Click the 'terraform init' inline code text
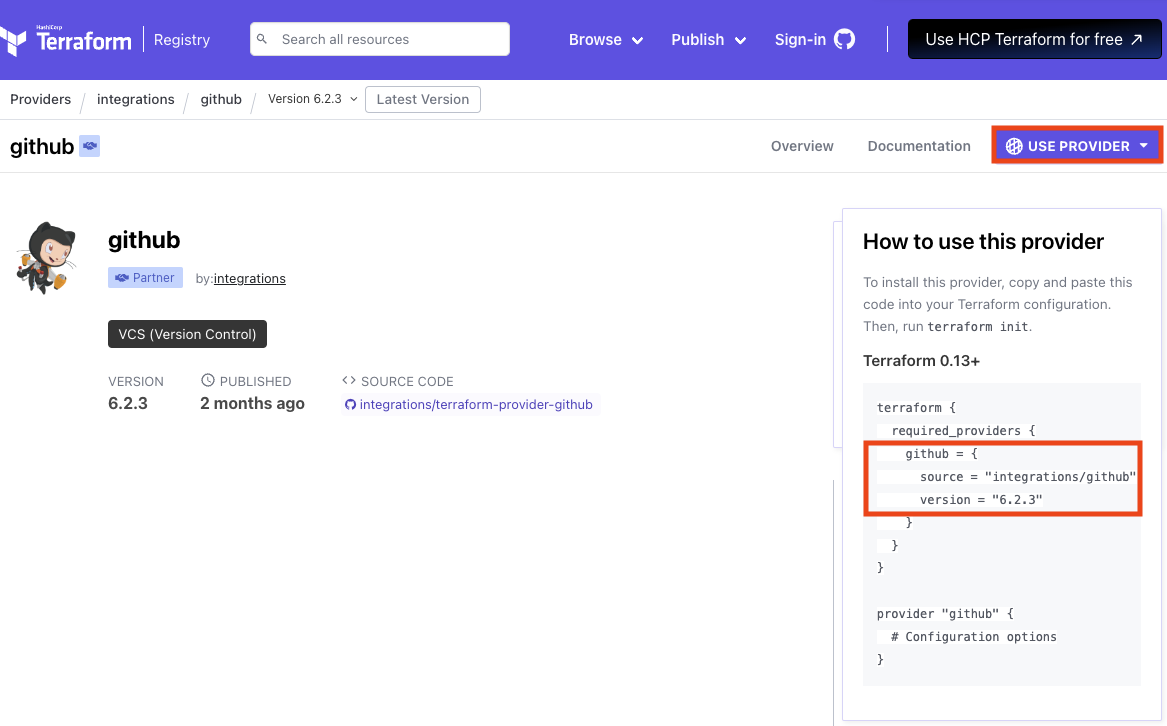The height and width of the screenshot is (726, 1167). (978, 327)
